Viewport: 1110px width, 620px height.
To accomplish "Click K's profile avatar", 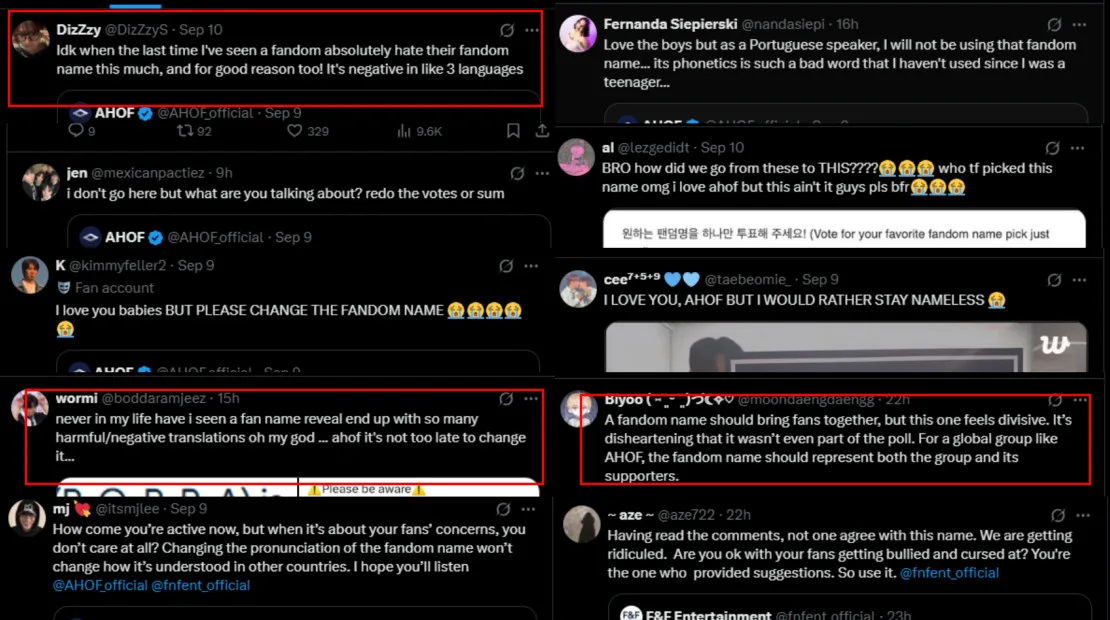I will point(30,275).
